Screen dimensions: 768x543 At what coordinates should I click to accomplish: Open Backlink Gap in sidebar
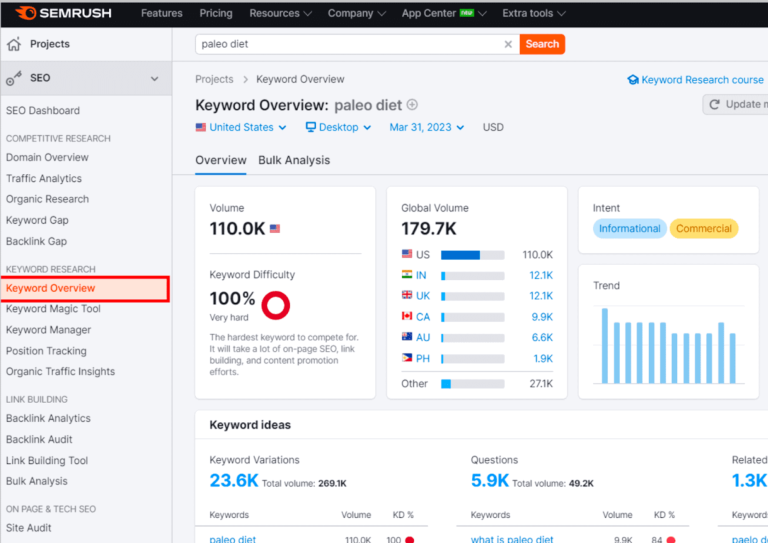[37, 241]
